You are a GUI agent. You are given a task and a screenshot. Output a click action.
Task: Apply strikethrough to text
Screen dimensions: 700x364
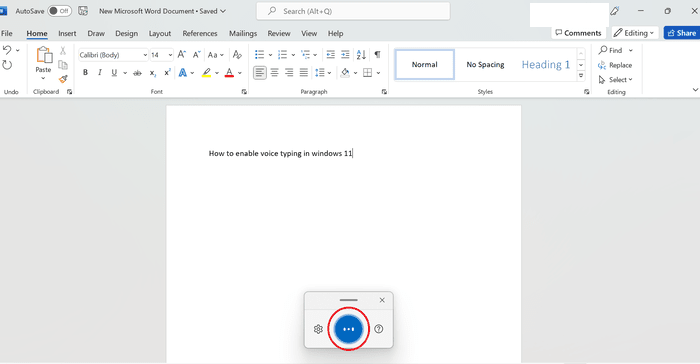coord(138,73)
